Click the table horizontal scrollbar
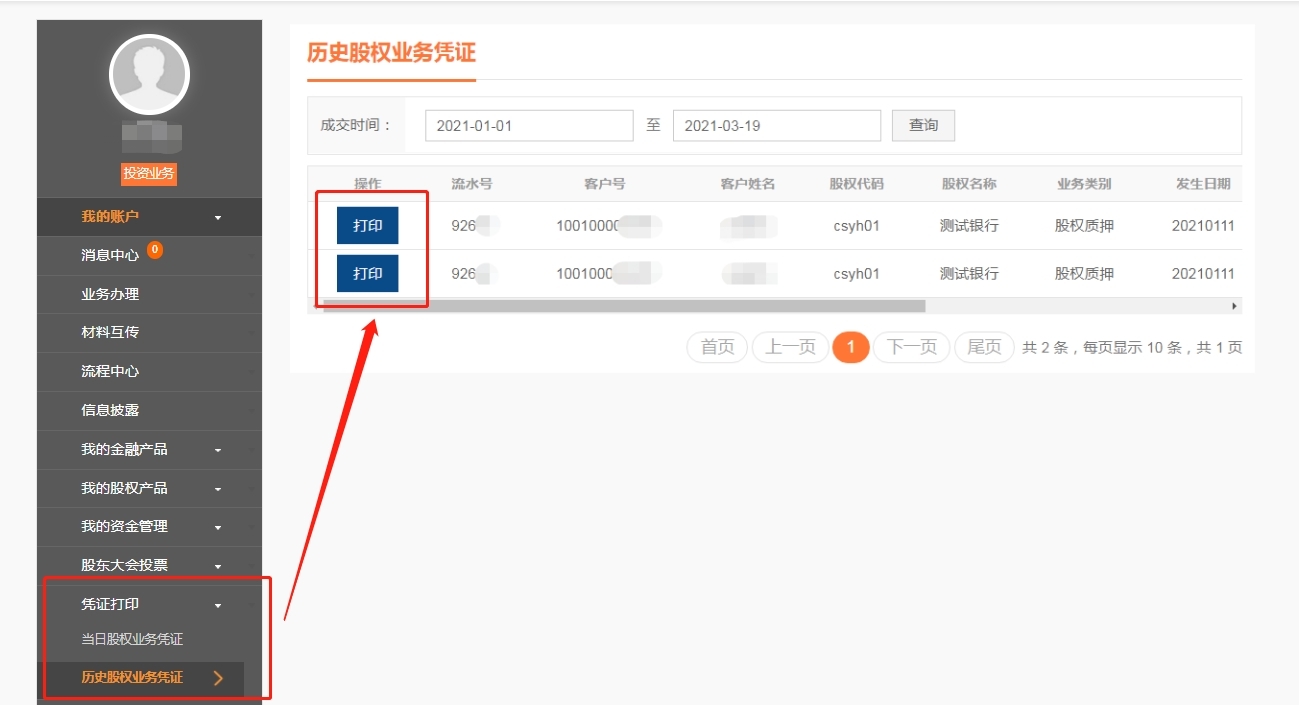 [620, 306]
